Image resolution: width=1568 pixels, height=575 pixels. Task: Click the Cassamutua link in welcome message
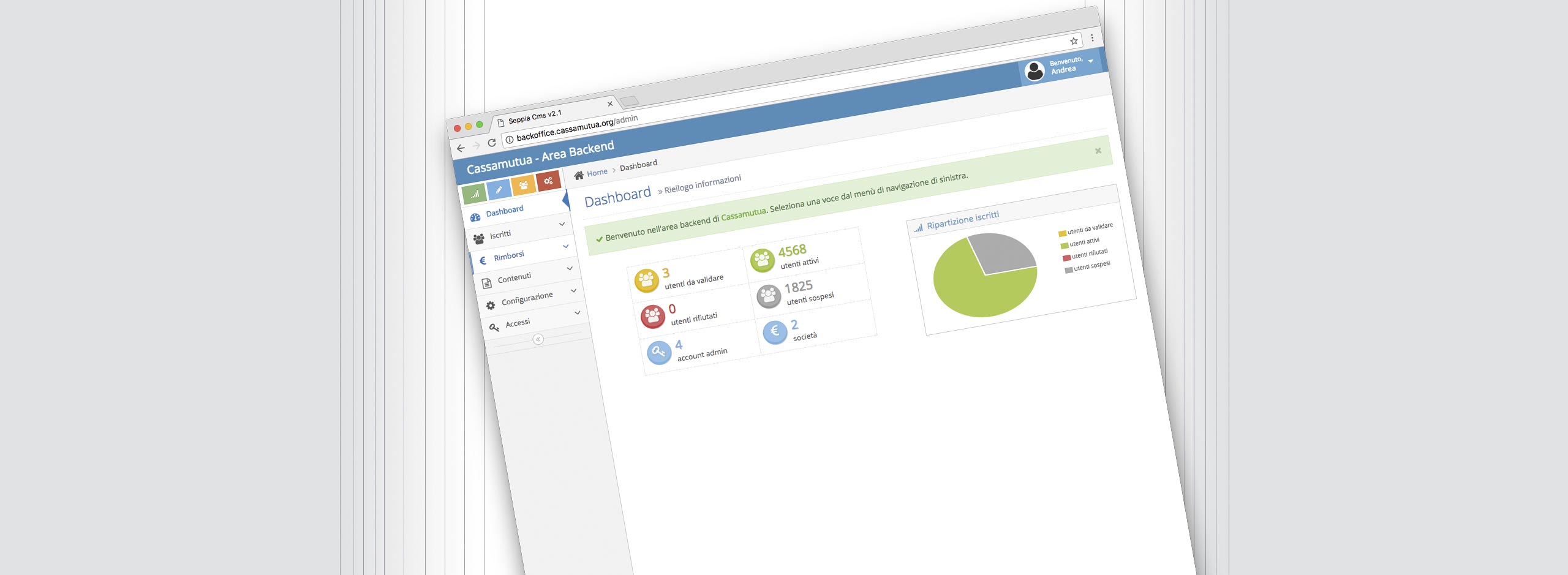pyautogui.click(x=744, y=214)
